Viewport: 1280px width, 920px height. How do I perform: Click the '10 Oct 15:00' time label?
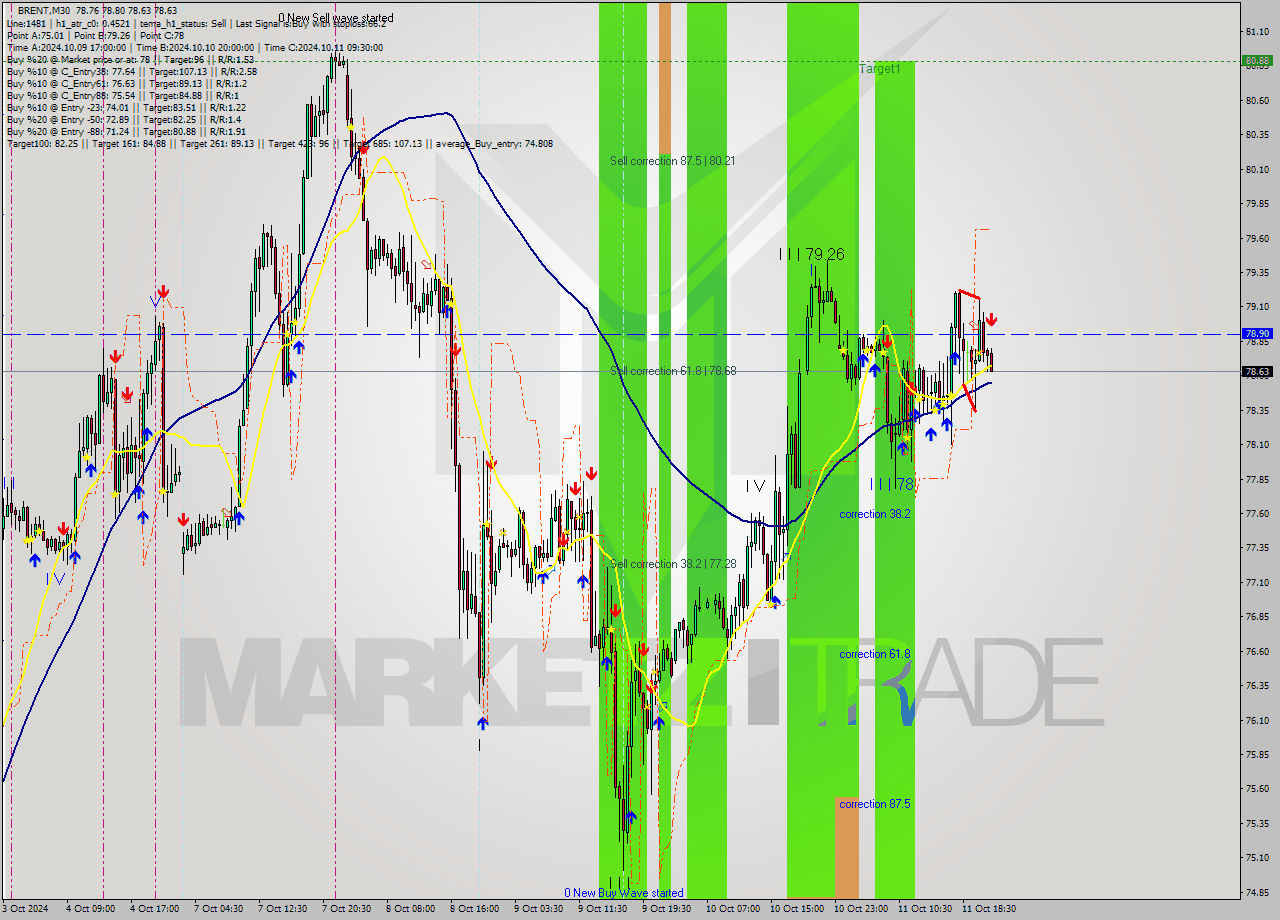[x=797, y=909]
